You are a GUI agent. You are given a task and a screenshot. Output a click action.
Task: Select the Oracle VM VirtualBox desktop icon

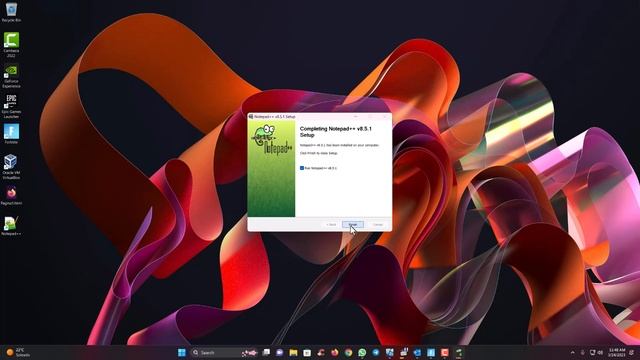point(11,167)
